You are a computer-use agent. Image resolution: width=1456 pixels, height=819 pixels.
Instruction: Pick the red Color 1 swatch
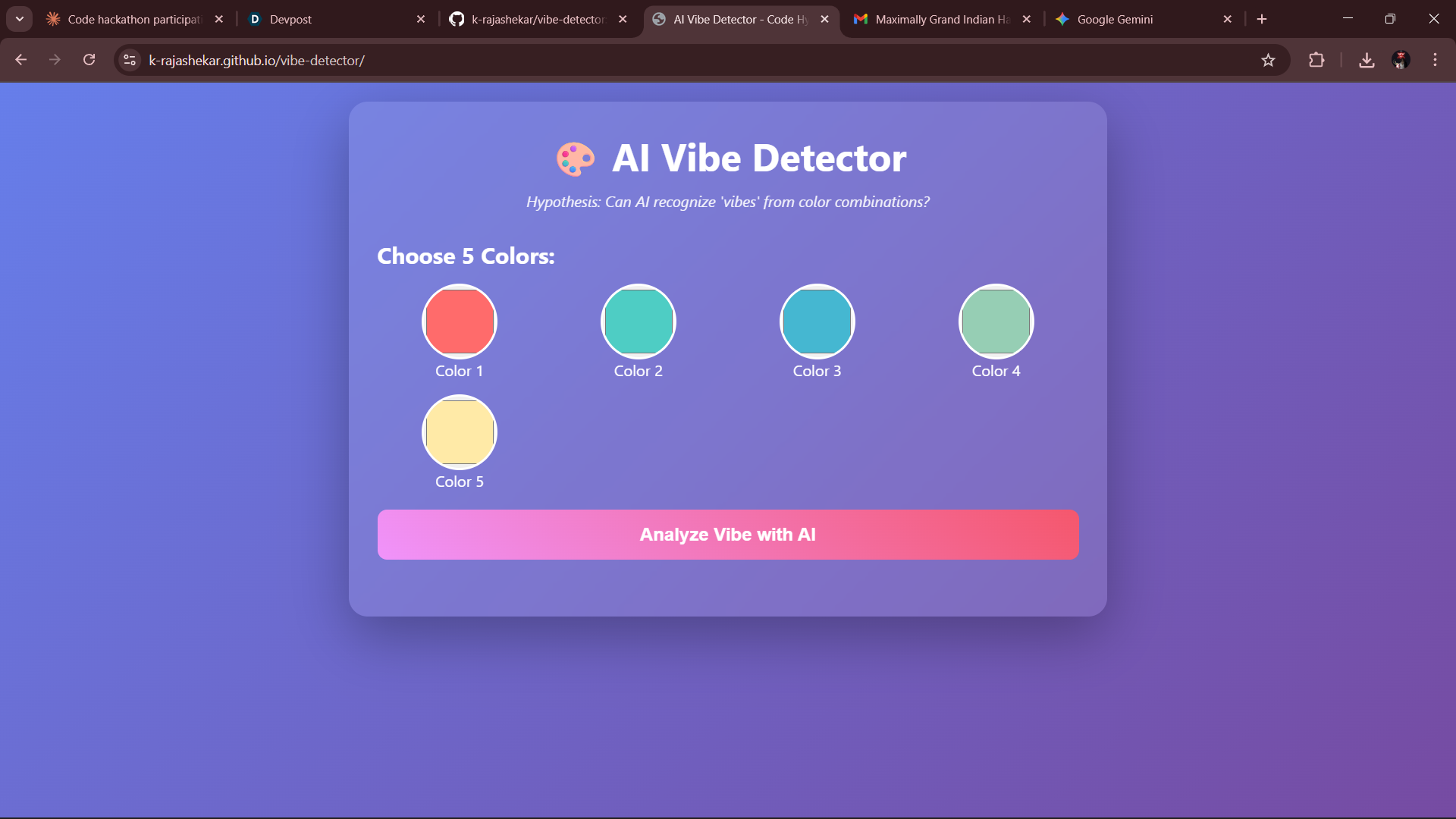pyautogui.click(x=459, y=322)
